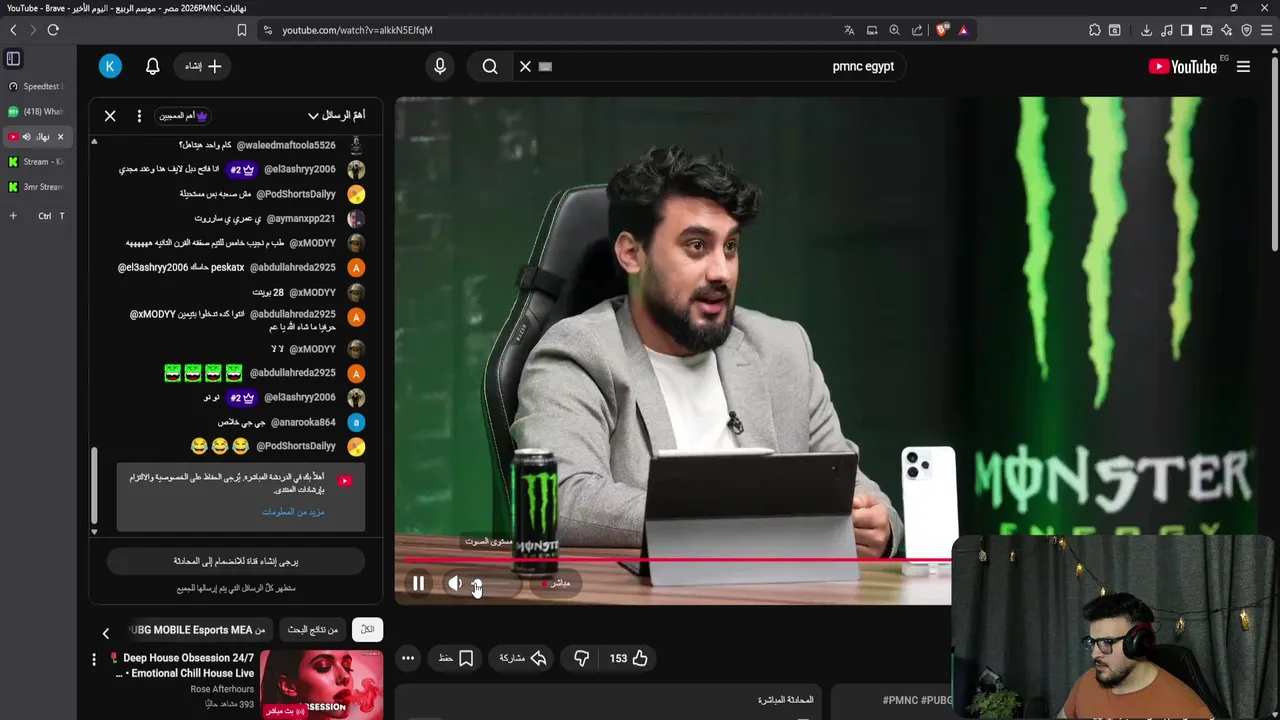Image resolution: width=1280 pixels, height=720 pixels.
Task: Pause the live video
Action: coord(419,583)
